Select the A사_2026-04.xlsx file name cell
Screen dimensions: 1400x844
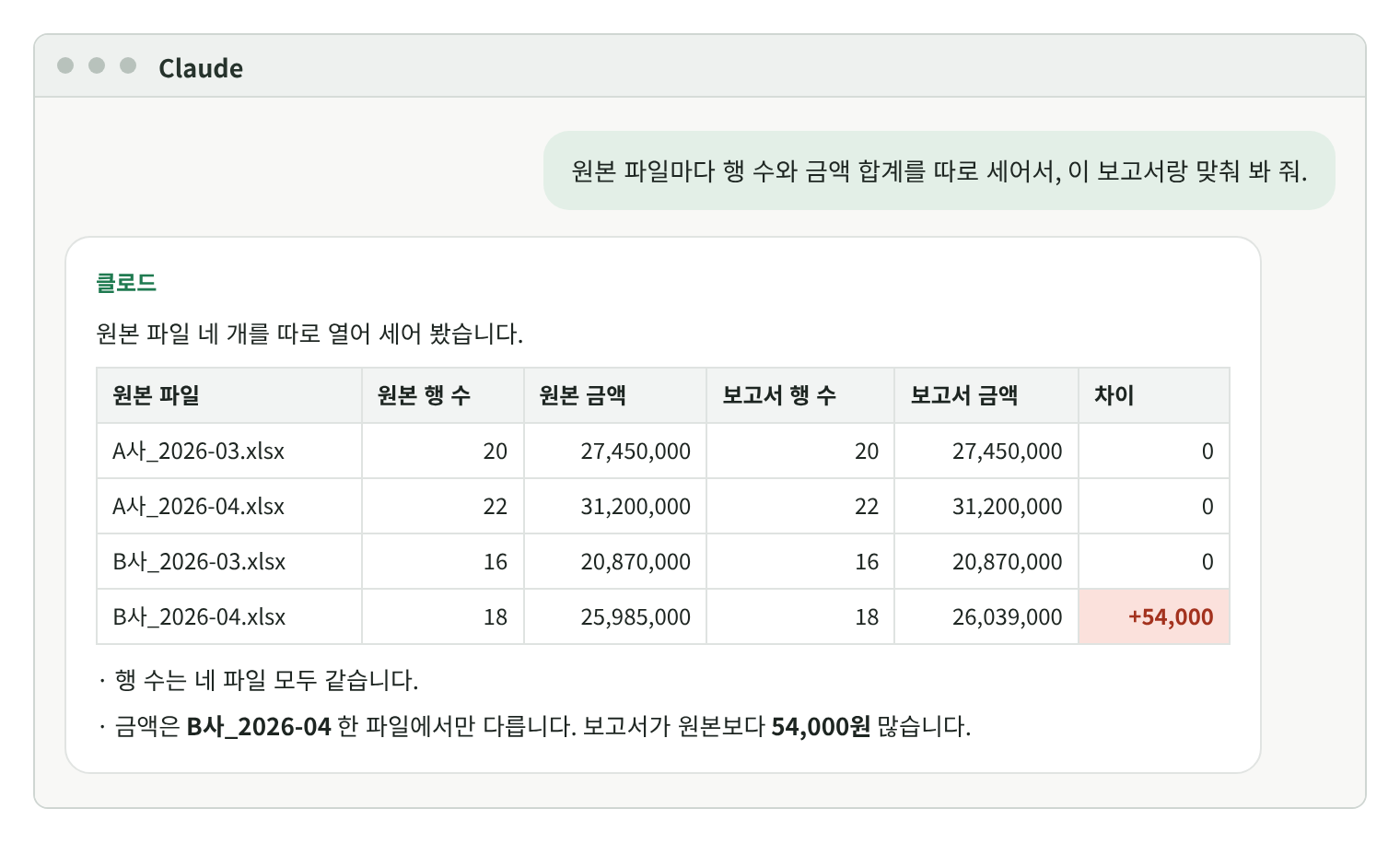tap(229, 506)
